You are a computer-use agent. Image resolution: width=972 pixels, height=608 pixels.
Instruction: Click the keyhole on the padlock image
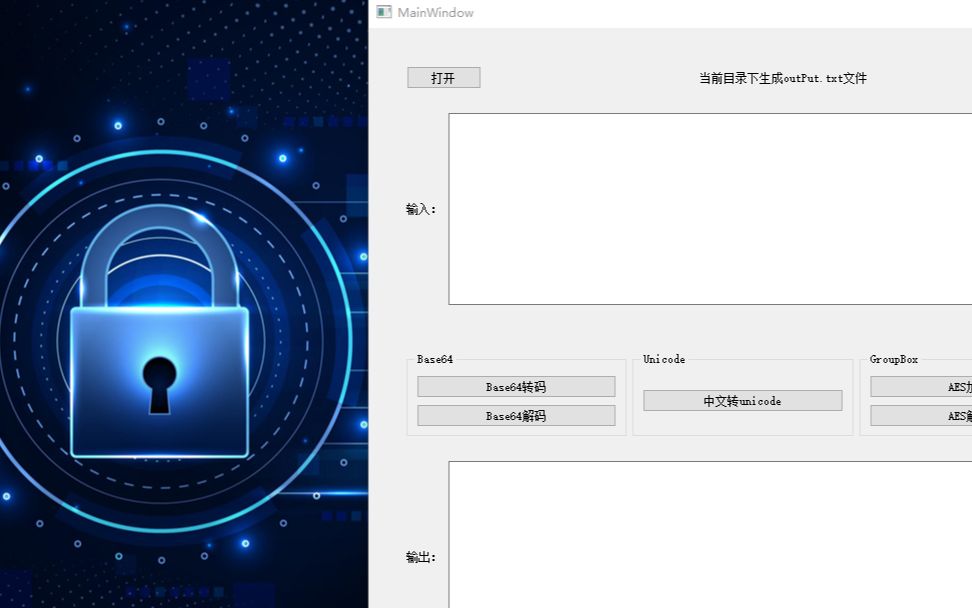click(159, 385)
